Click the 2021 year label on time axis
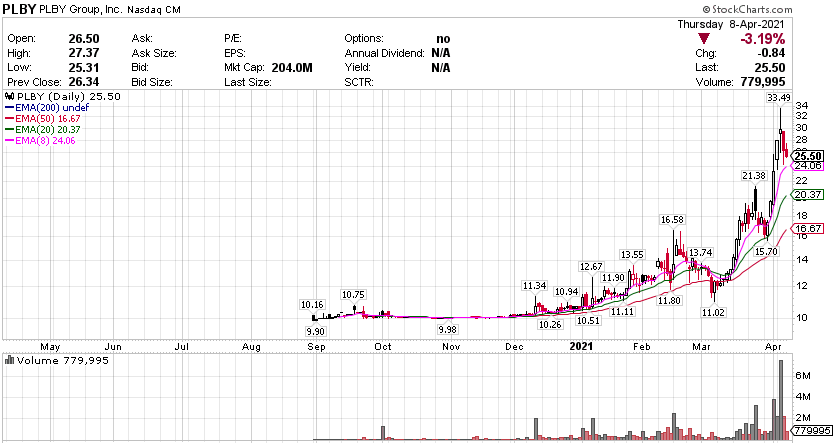Image resolution: width=836 pixels, height=443 pixels. 581,347
